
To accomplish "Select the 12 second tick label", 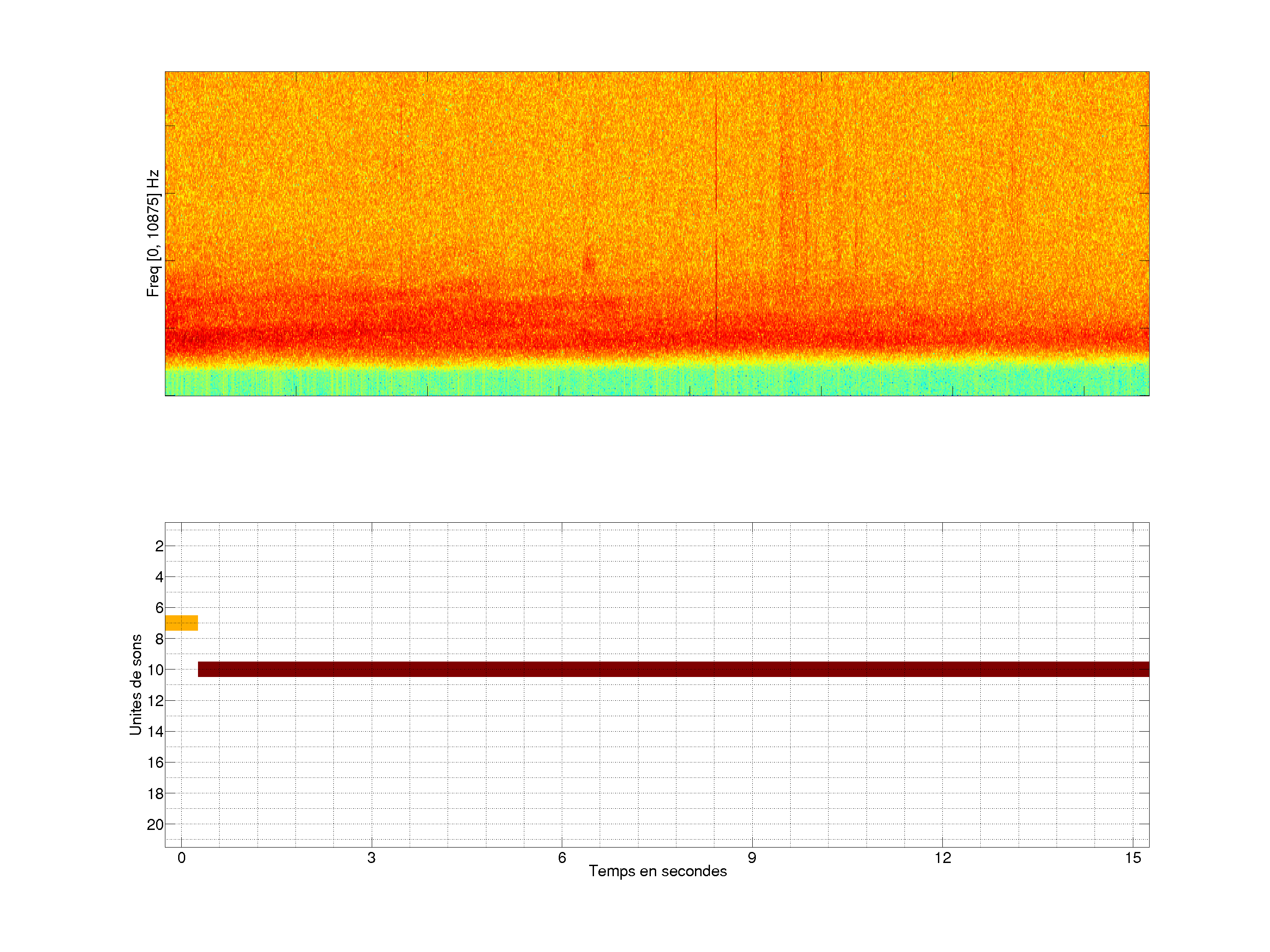I will point(942,858).
